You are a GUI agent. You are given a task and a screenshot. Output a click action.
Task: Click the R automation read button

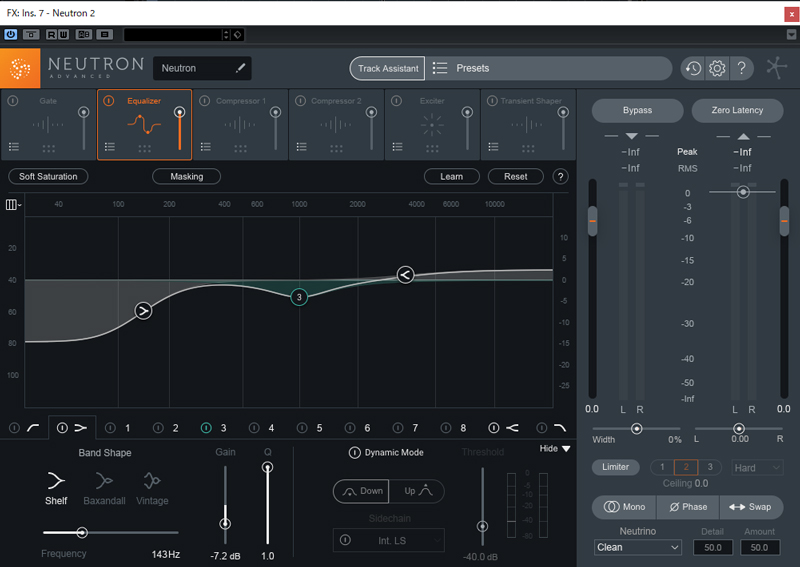[51, 34]
